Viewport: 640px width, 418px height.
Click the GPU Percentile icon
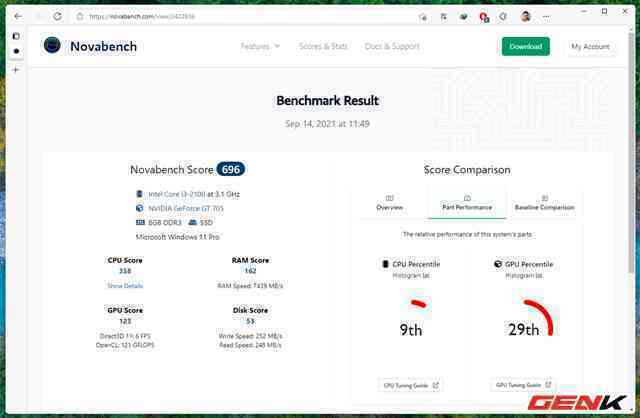(x=498, y=264)
